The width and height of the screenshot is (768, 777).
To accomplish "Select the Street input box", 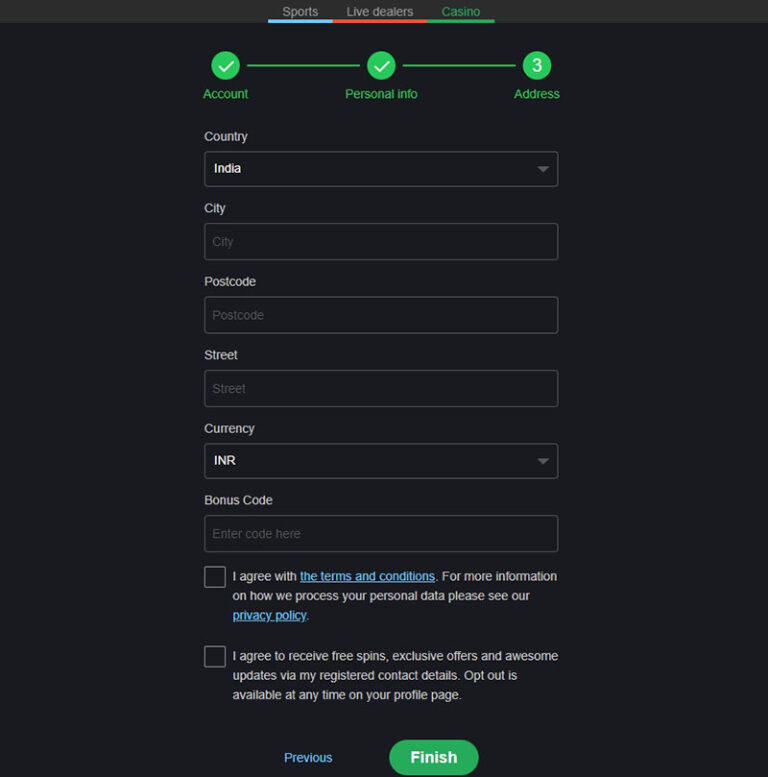I will tap(380, 389).
